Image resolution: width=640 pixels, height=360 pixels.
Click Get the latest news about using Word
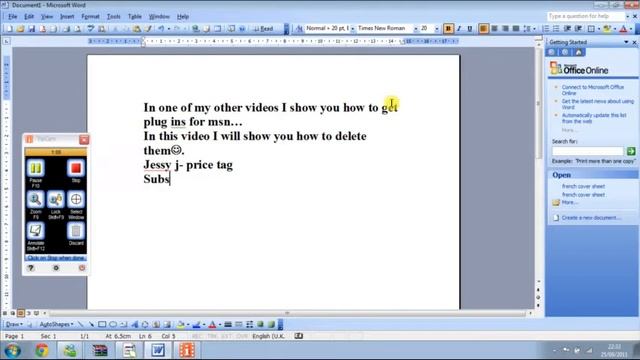(x=598, y=104)
